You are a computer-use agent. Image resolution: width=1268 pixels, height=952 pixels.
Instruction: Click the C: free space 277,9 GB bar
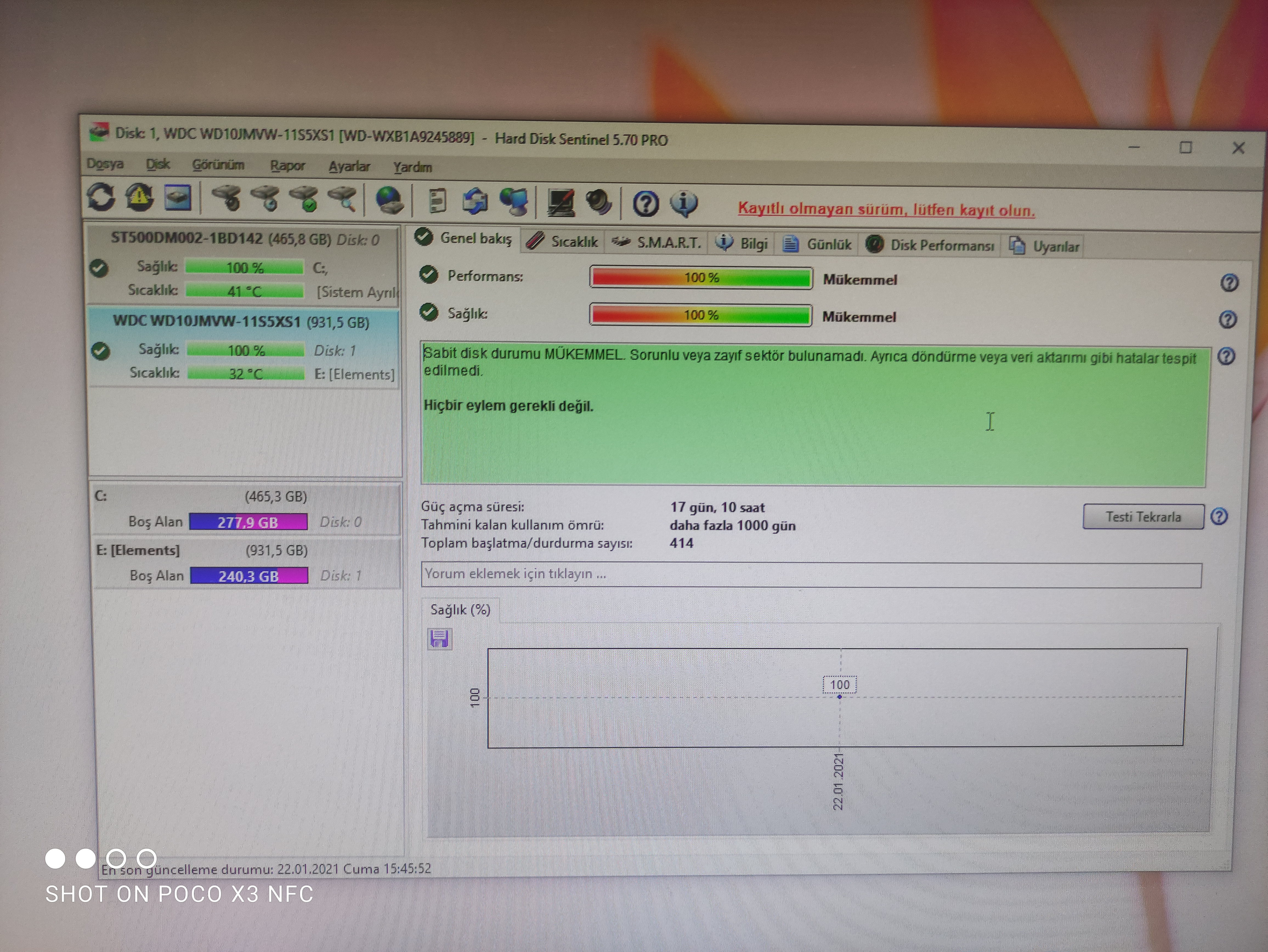click(248, 522)
